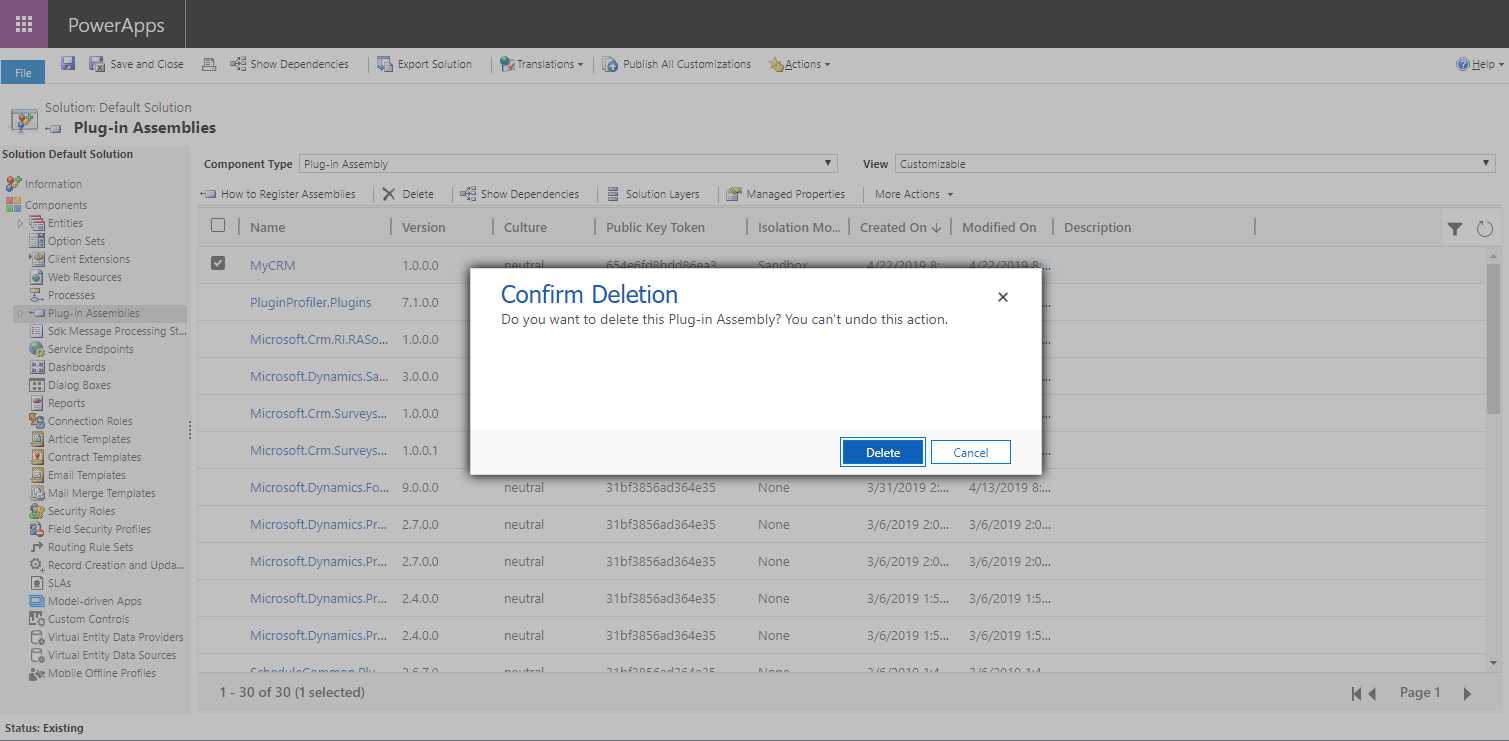Click the printer-like icon beside Save and Close

coord(209,64)
